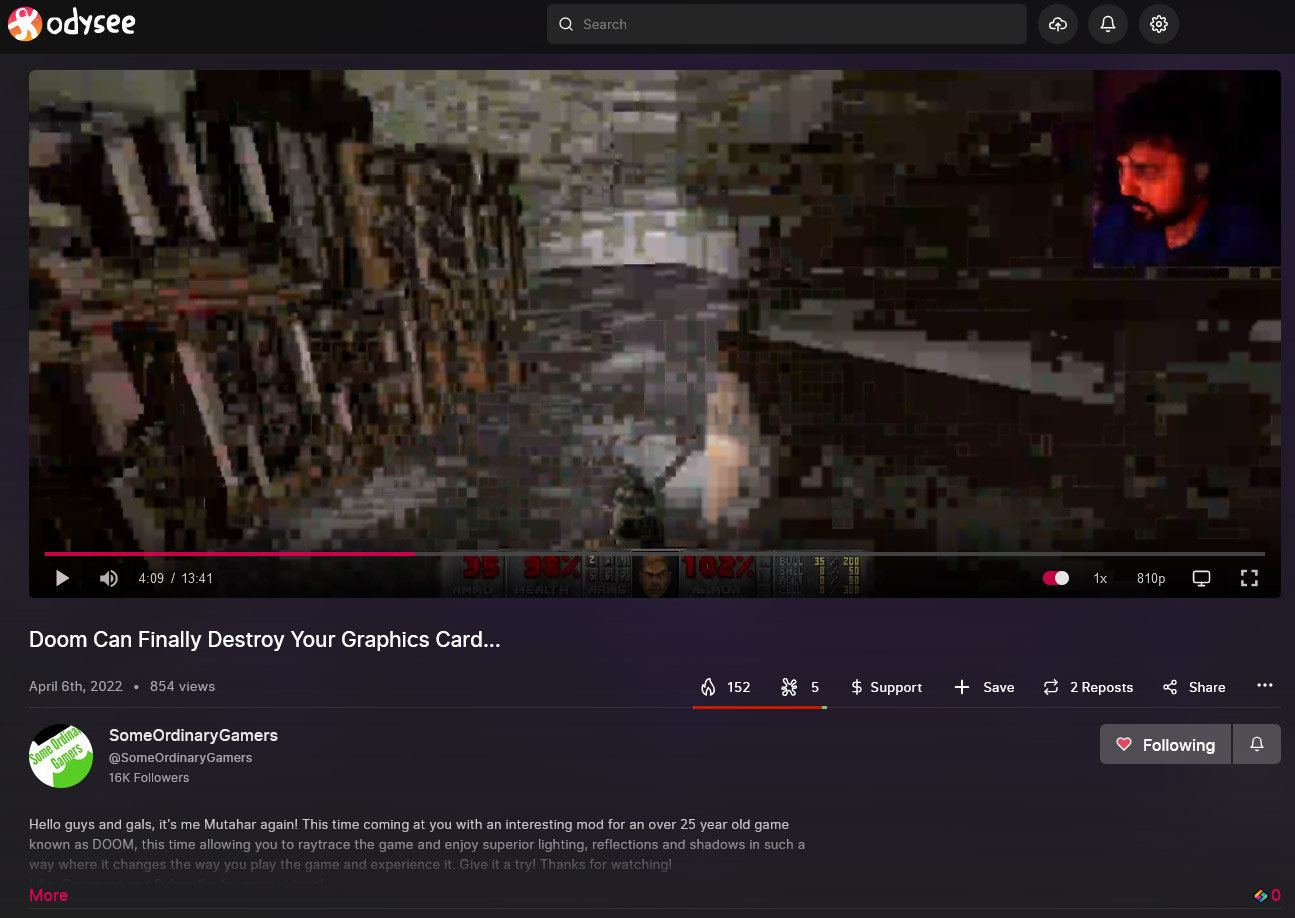The image size is (1295, 918).
Task: Open the SomeOrdinaryGamers channel name link
Action: point(193,735)
